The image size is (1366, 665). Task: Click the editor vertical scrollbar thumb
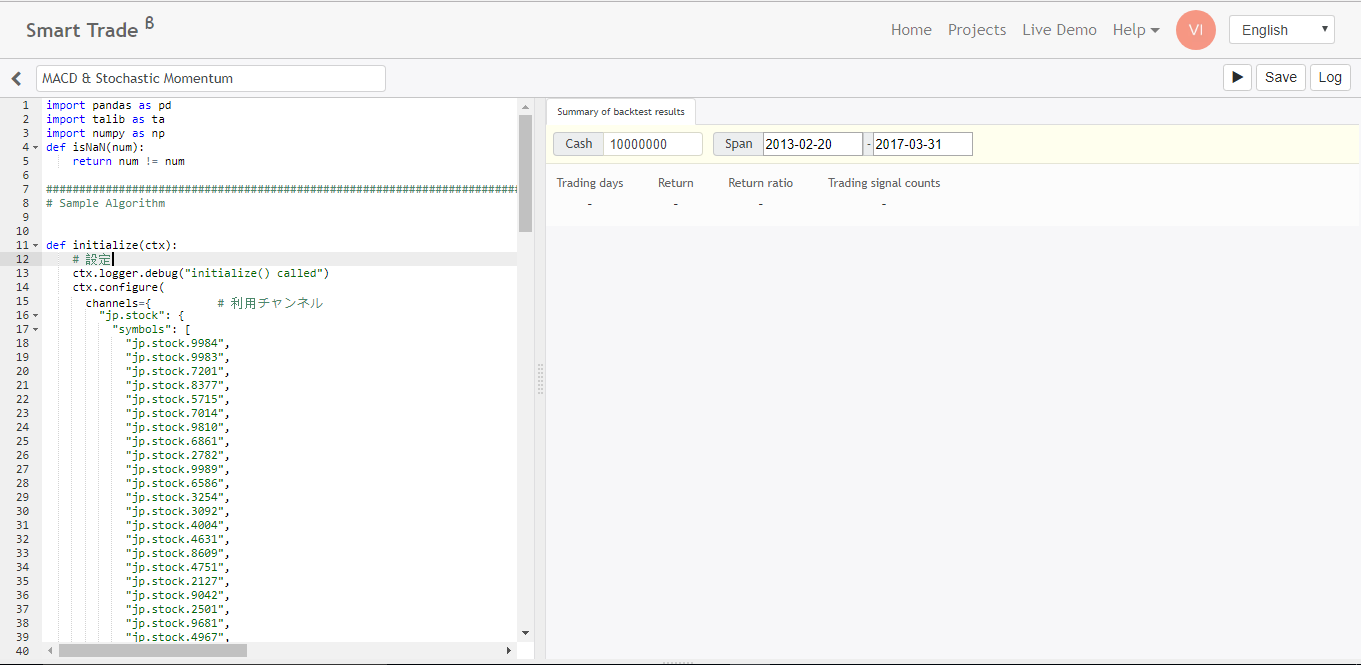tap(526, 173)
